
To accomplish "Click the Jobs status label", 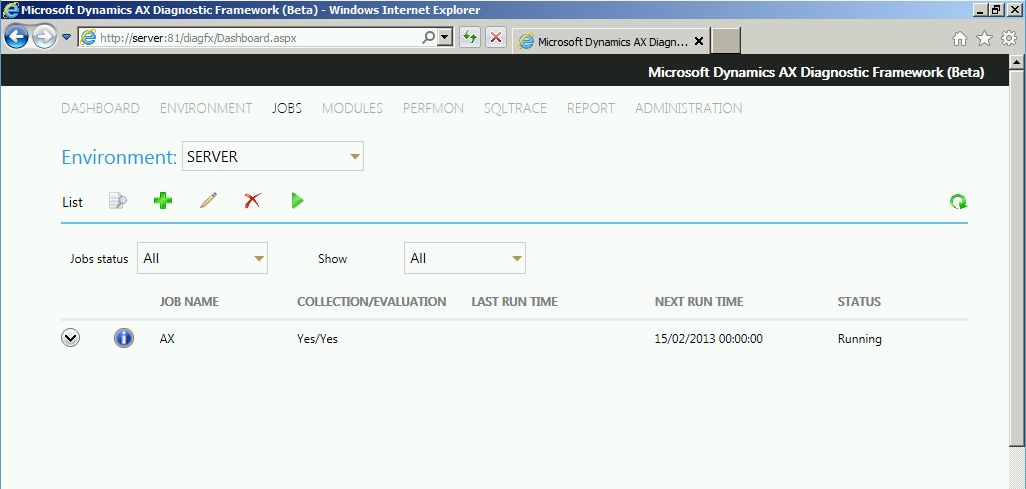I will click(99, 259).
